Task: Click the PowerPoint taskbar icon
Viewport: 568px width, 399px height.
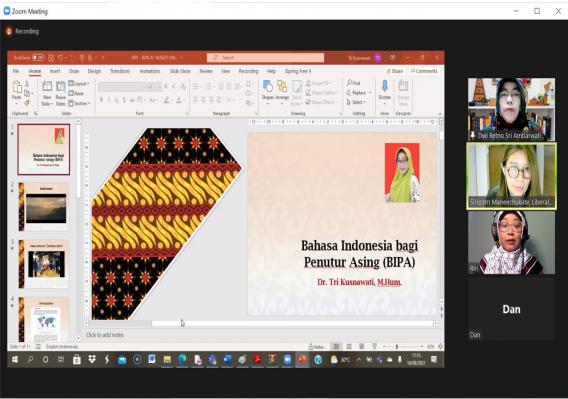Action: pos(302,359)
